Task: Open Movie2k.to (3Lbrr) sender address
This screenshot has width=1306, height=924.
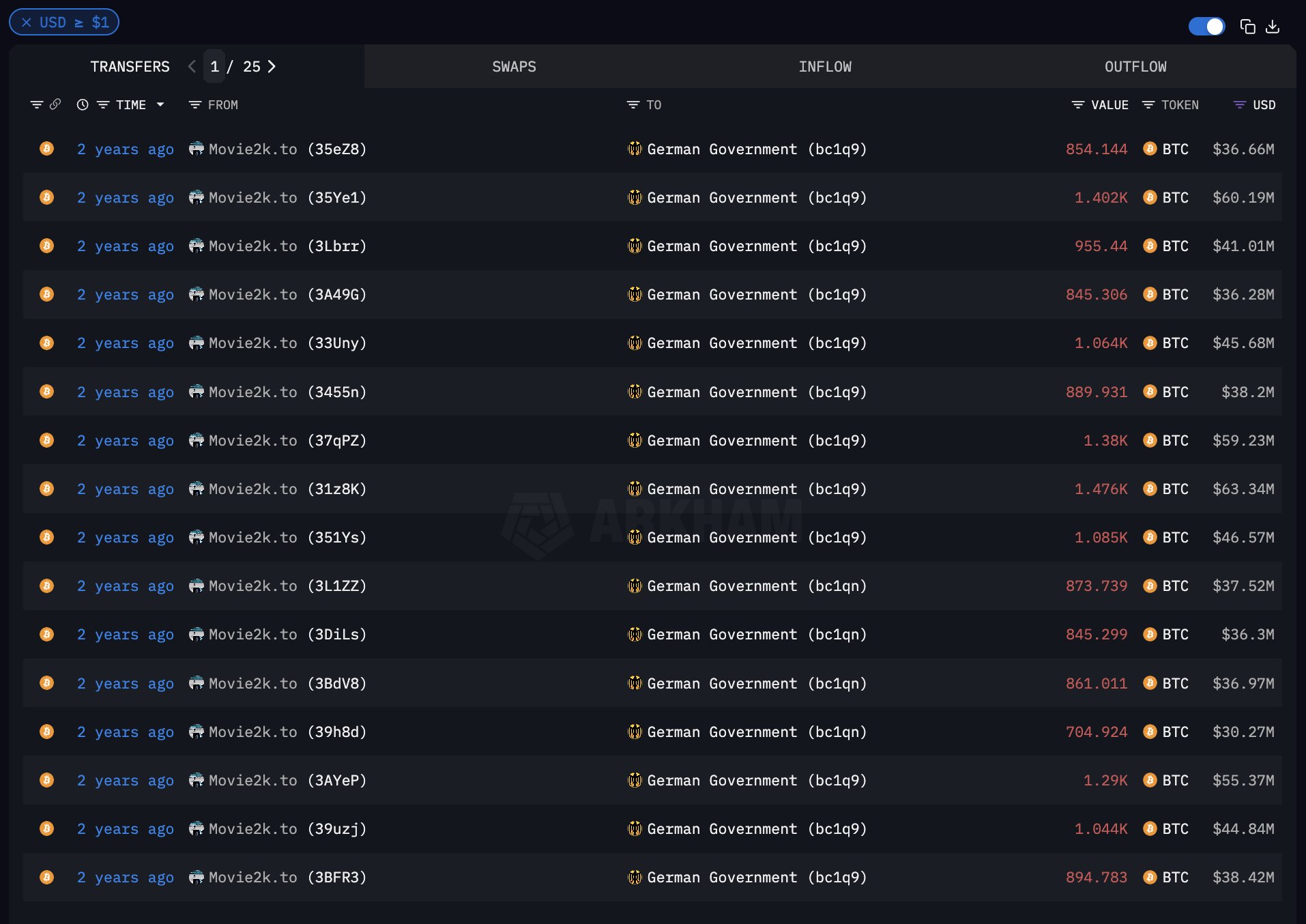Action: pos(287,246)
